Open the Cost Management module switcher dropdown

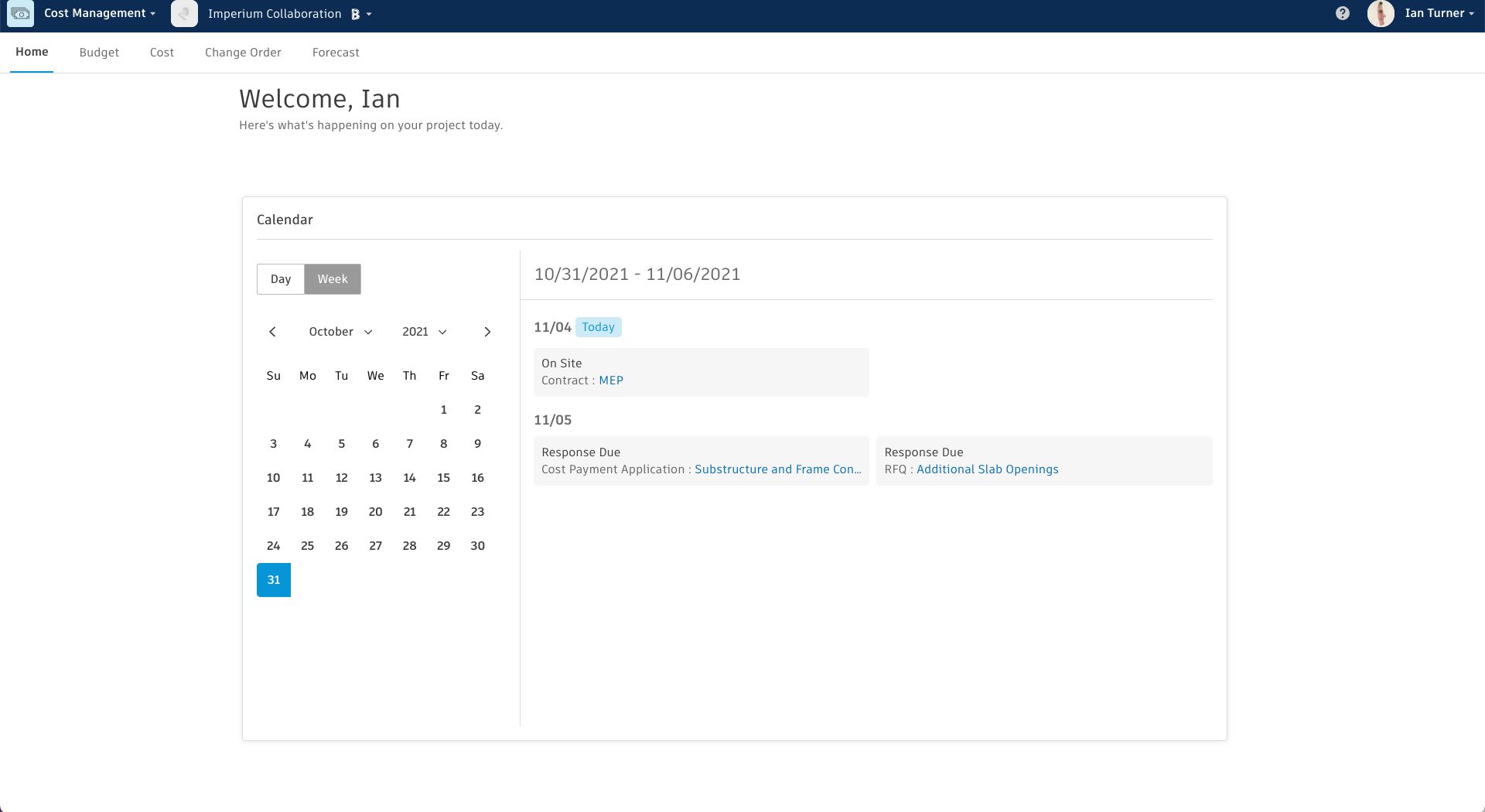100,14
